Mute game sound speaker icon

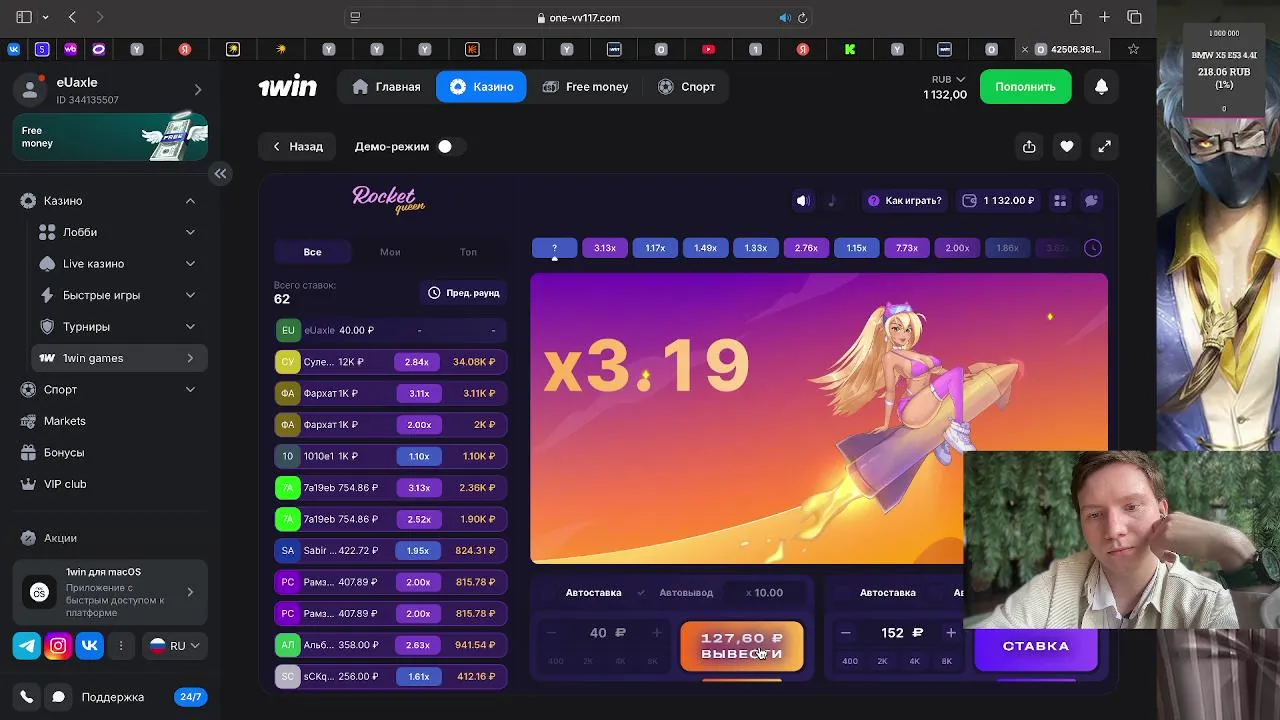coord(802,201)
